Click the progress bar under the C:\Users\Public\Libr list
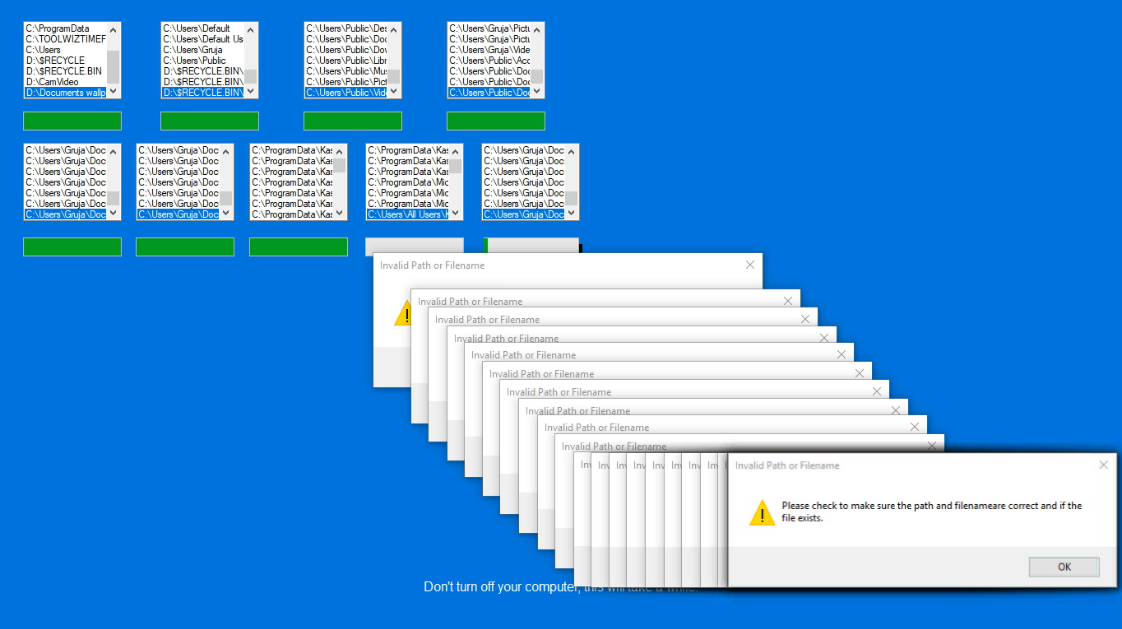 click(x=353, y=121)
